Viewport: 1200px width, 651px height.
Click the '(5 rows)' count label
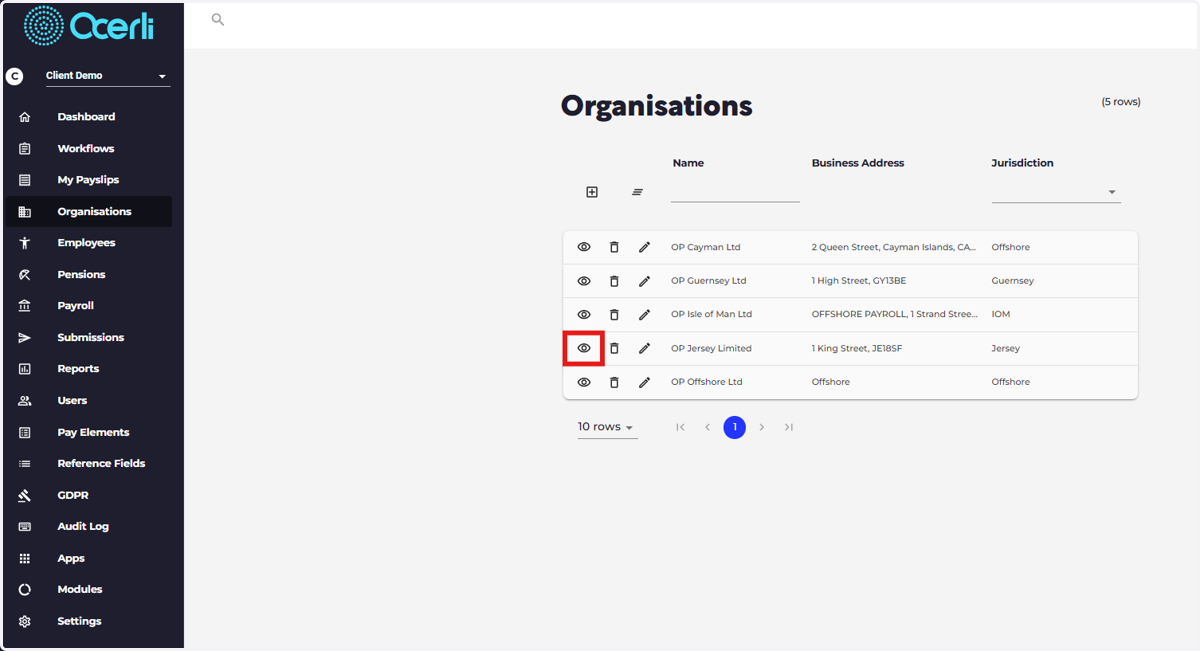1121,102
